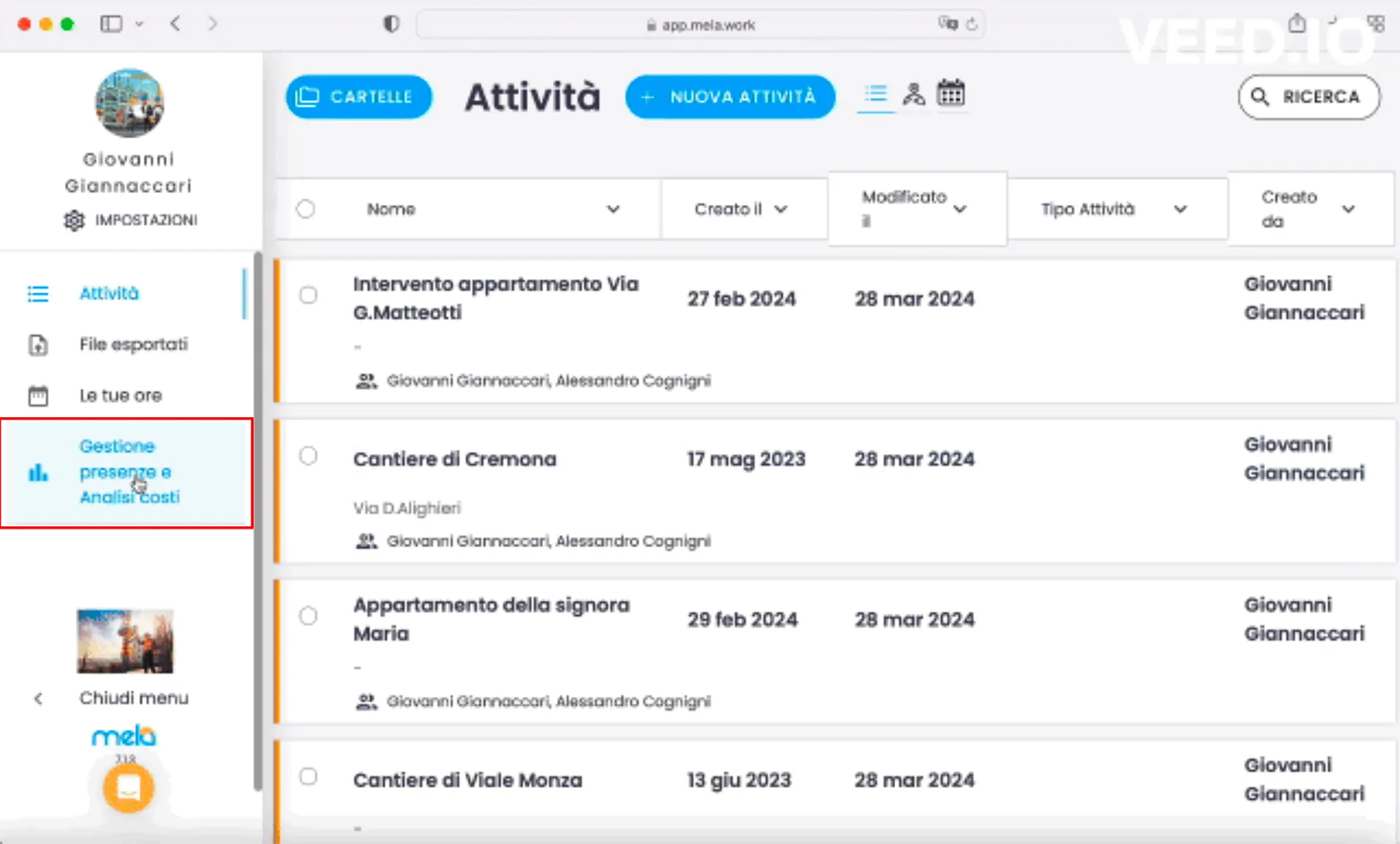Click the Safari sidebar toggle icon
The height and width of the screenshot is (844, 1400).
(111, 24)
